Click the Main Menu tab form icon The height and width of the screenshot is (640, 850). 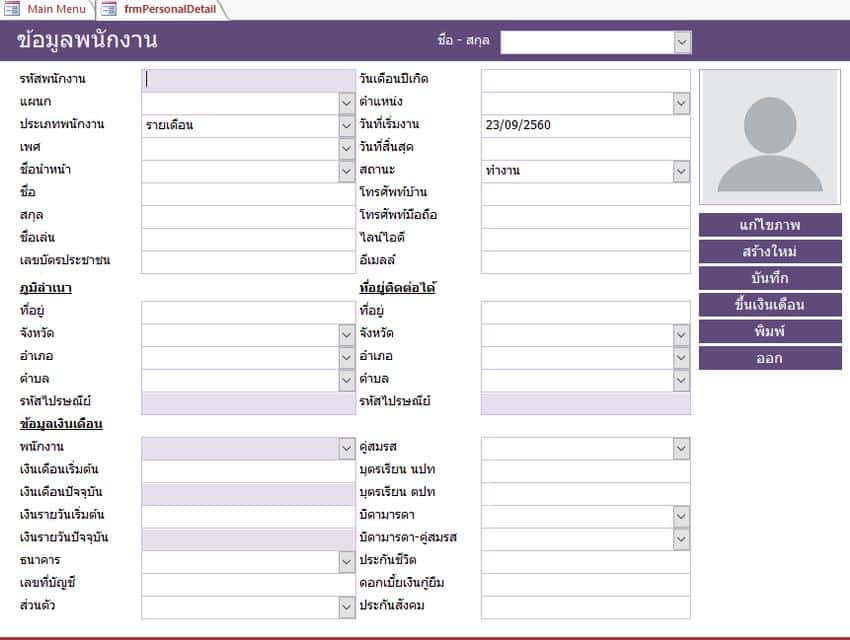(12, 9)
